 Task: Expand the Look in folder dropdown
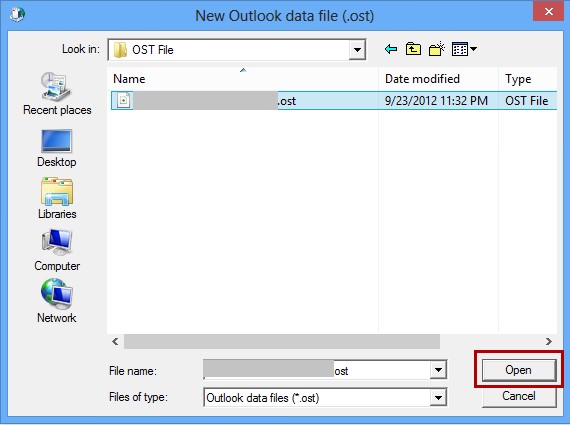[357, 49]
